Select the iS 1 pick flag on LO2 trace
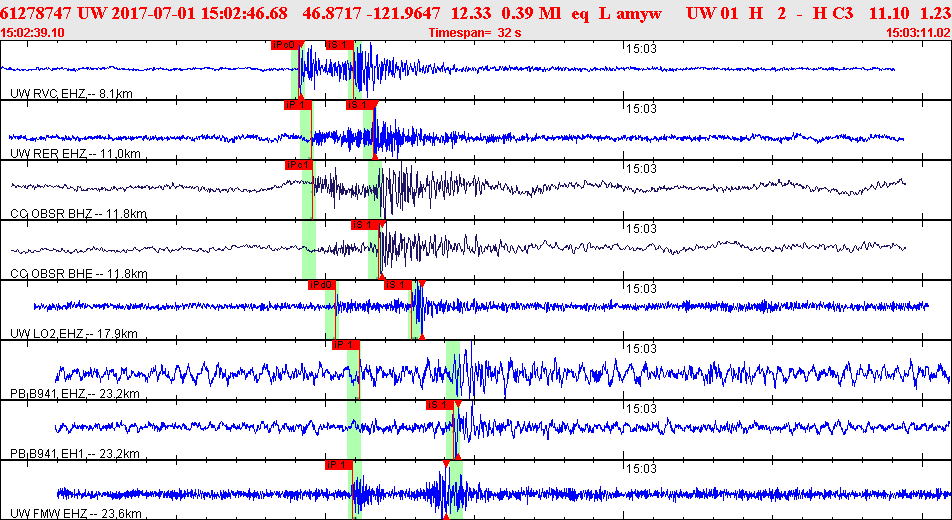 [398, 286]
